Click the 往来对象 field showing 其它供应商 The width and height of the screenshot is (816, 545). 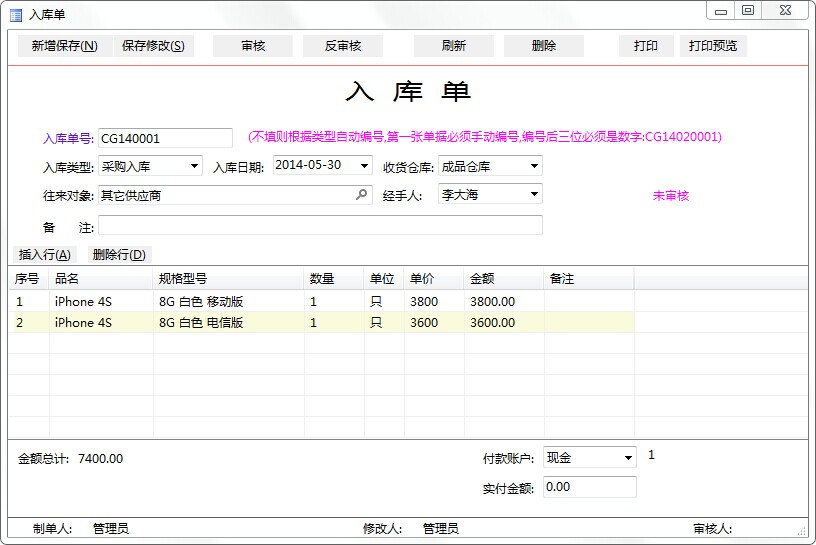pyautogui.click(x=235, y=195)
